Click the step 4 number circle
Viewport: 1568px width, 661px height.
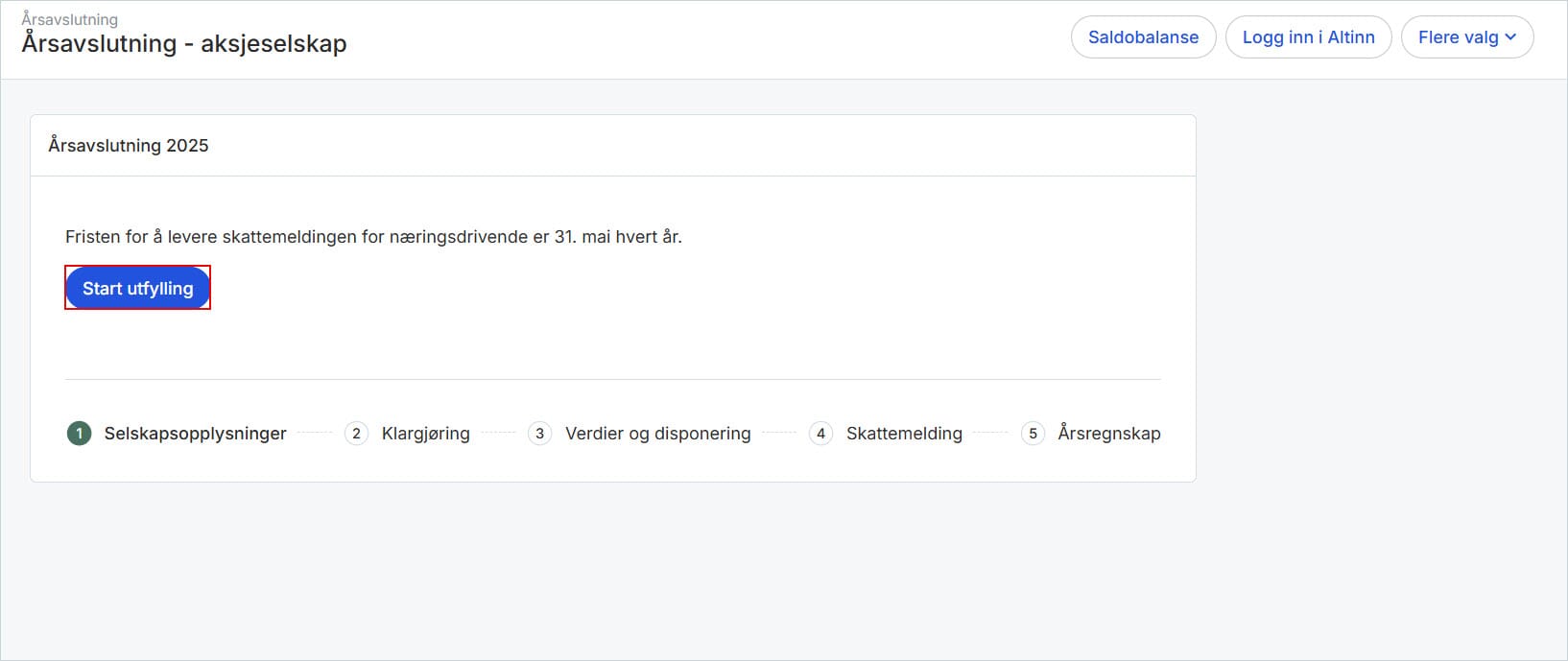(x=820, y=434)
